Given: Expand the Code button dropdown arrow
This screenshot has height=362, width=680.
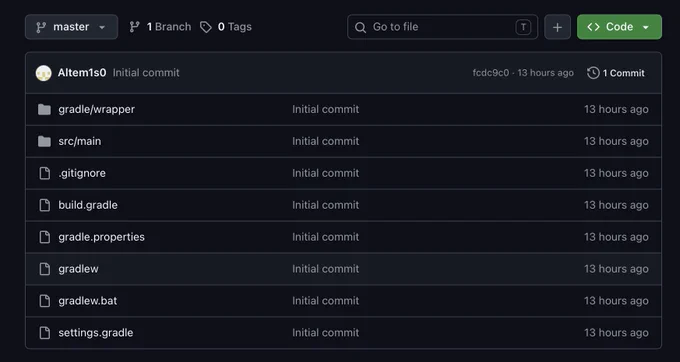Looking at the screenshot, I should 646,27.
